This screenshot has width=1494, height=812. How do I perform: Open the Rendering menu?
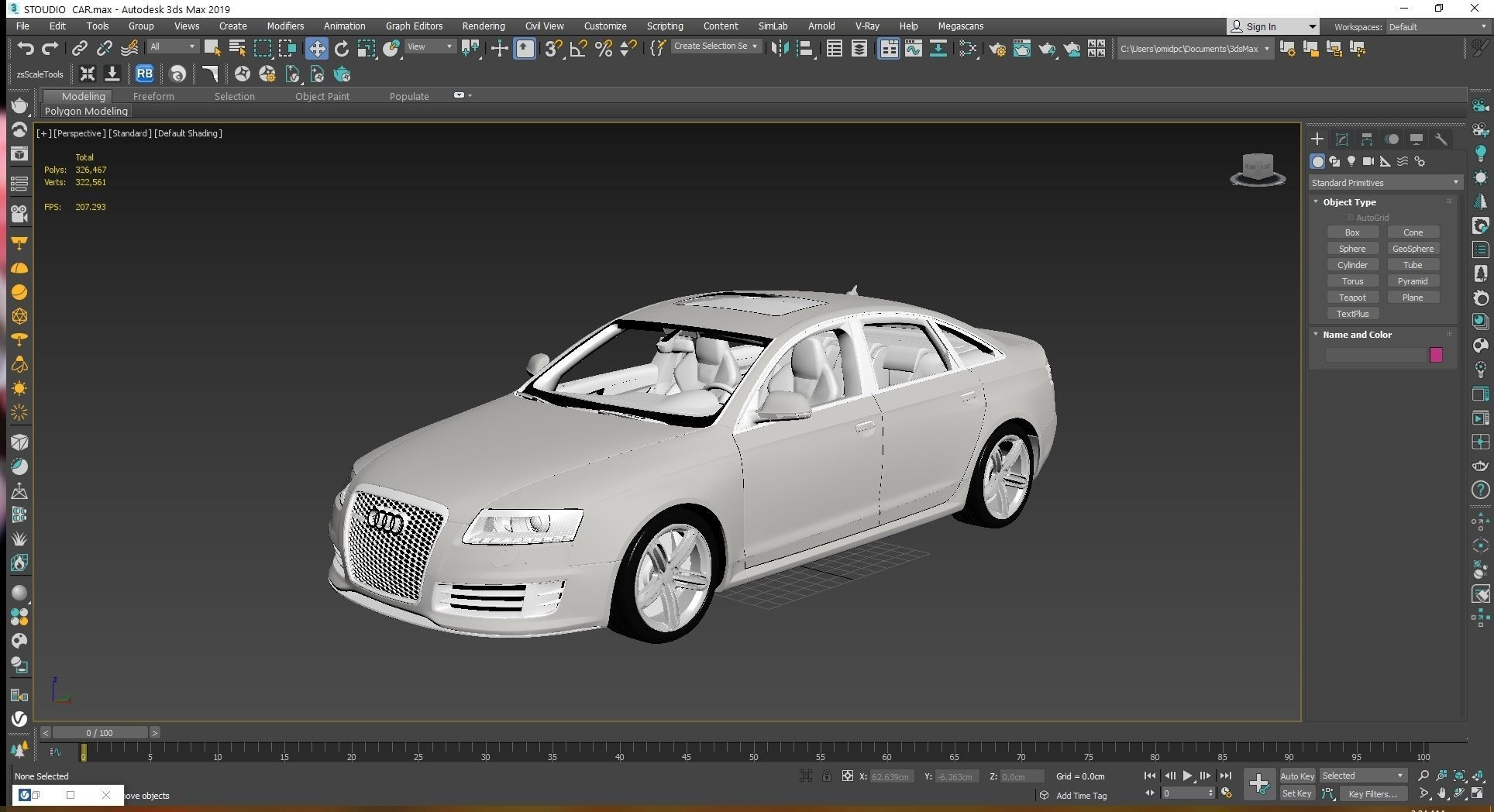(x=484, y=26)
